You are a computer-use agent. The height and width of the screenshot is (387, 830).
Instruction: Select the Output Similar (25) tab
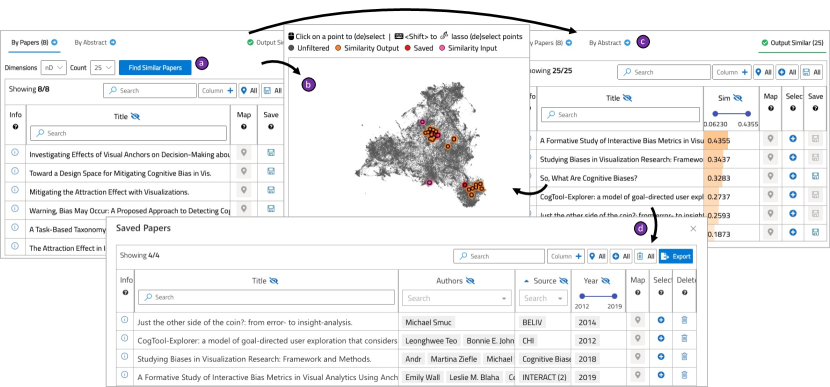[792, 43]
